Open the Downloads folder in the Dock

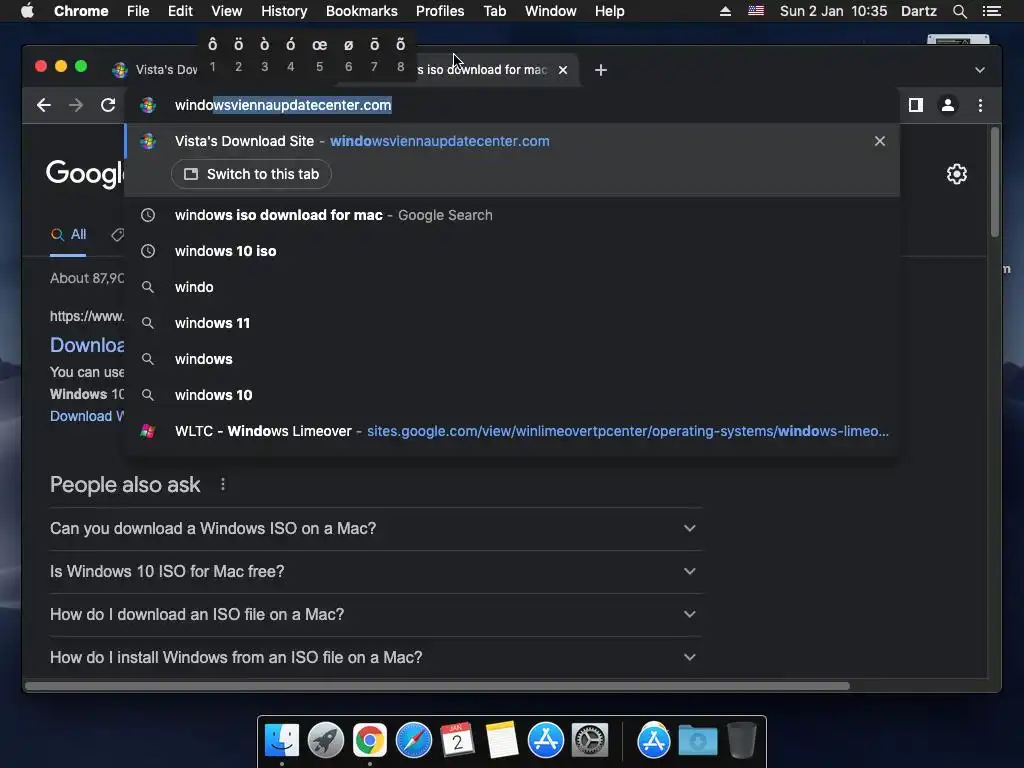point(697,741)
